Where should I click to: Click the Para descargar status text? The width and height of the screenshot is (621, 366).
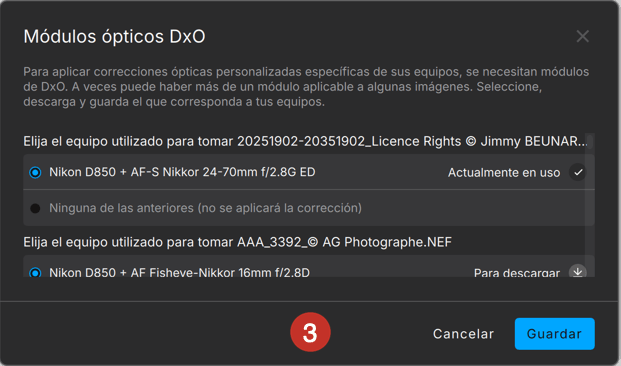(517, 273)
